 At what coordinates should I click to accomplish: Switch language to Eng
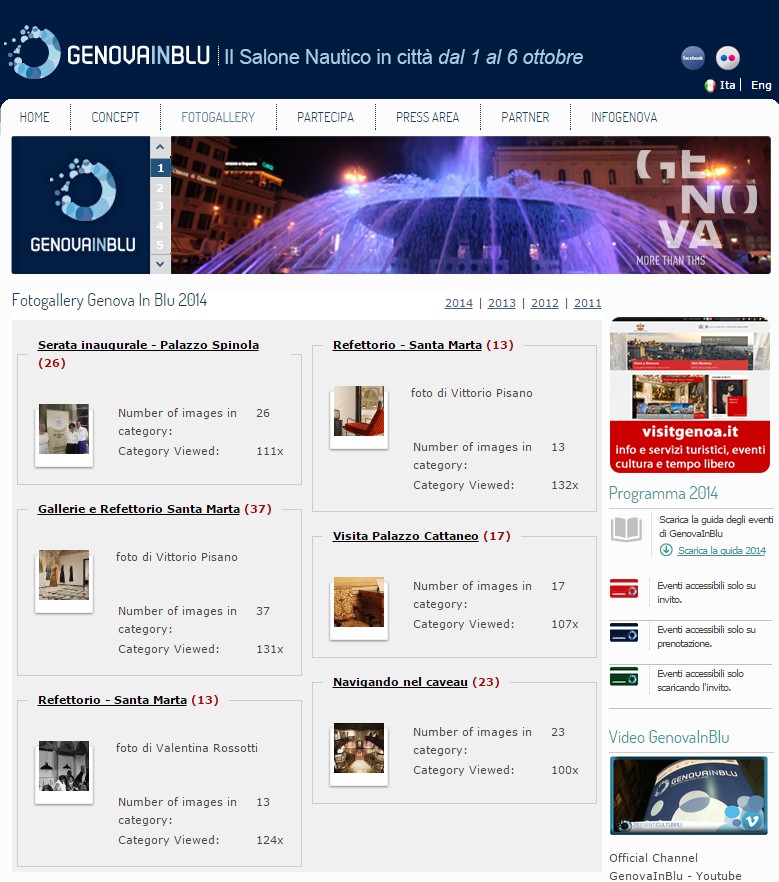point(761,85)
